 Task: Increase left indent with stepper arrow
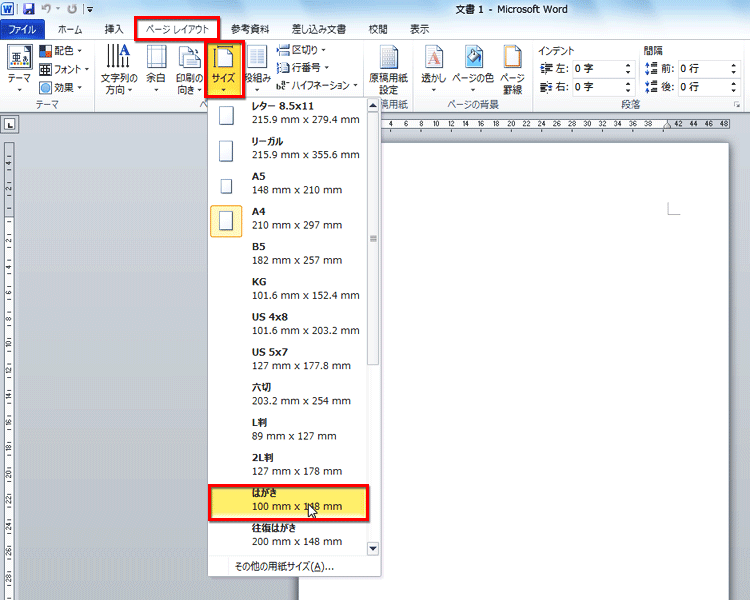coord(628,65)
